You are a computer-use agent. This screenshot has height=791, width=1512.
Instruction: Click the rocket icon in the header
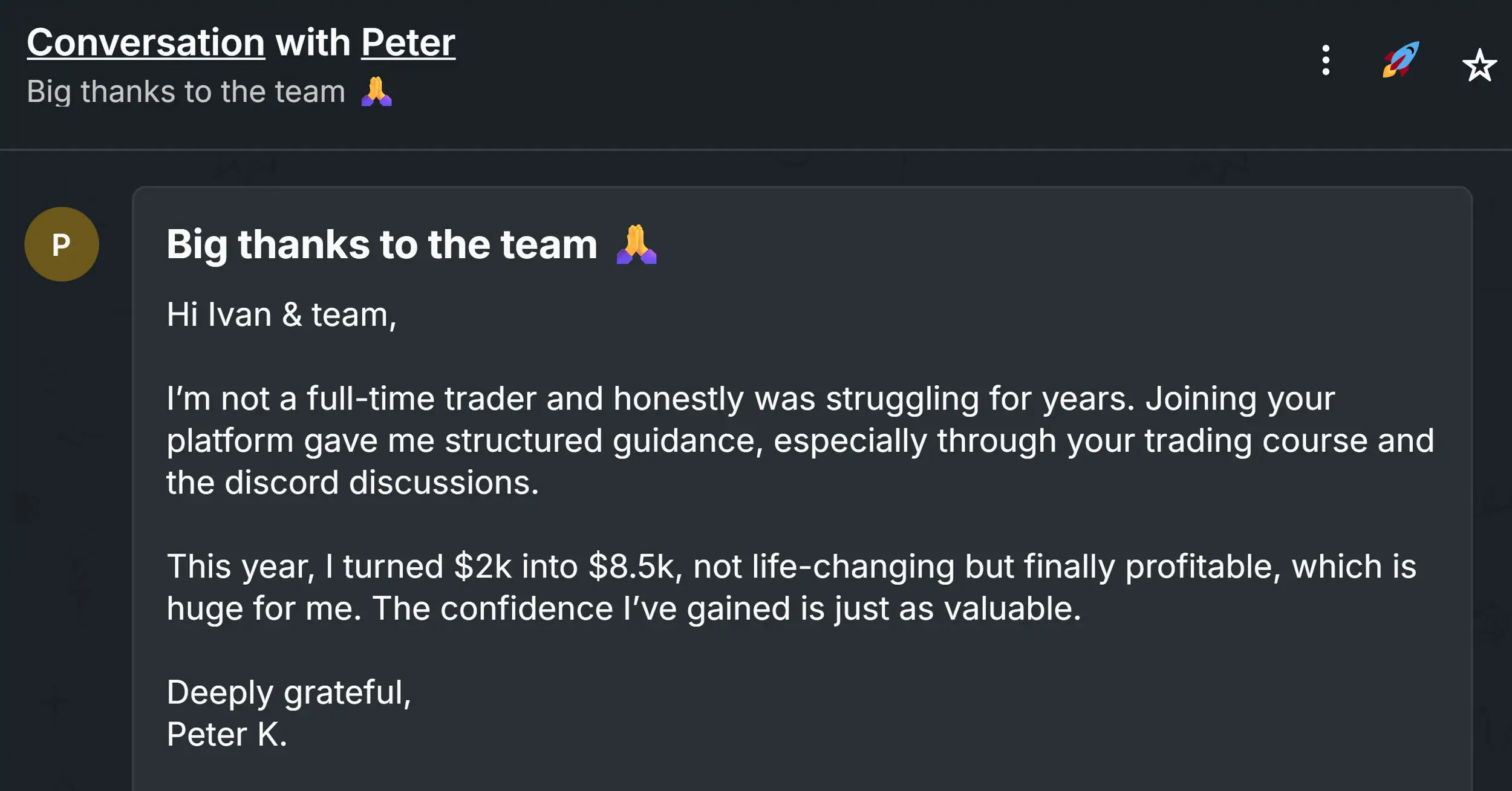pos(1400,59)
